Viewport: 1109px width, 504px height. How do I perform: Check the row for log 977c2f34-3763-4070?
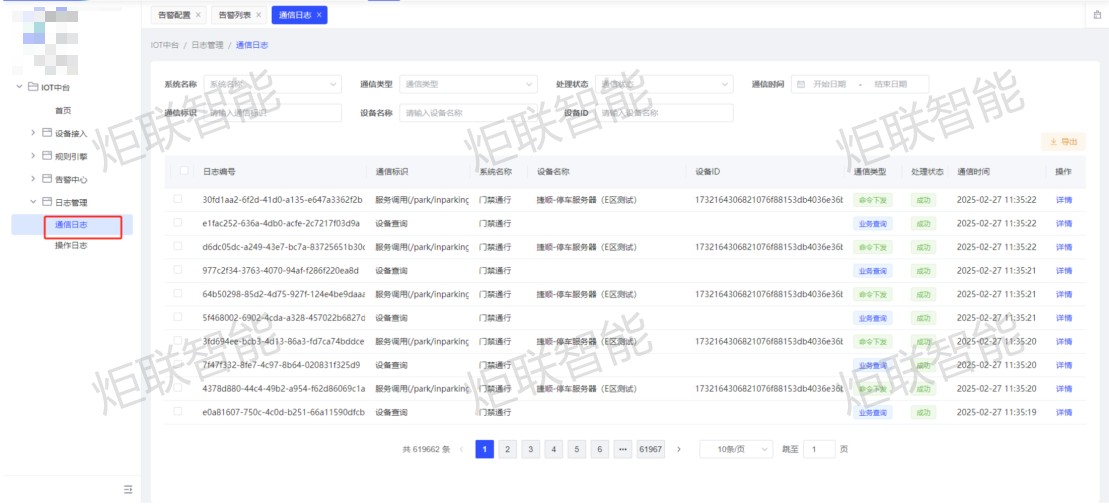pos(178,270)
